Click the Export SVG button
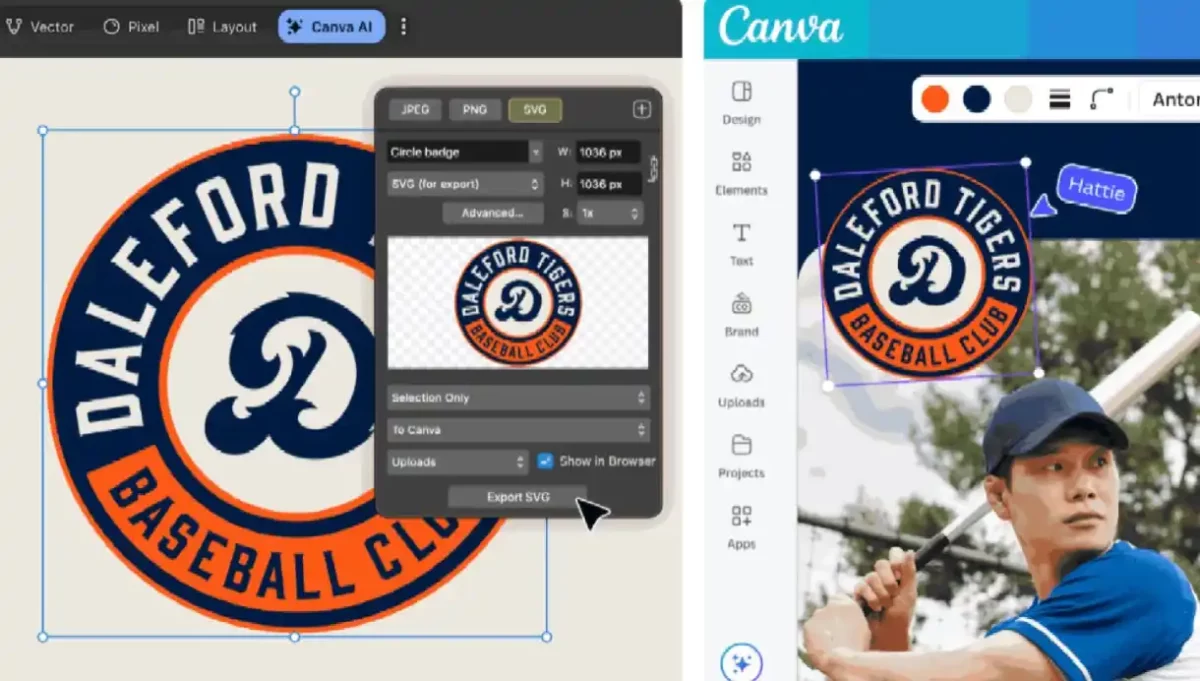1200x681 pixels. pyautogui.click(x=517, y=497)
